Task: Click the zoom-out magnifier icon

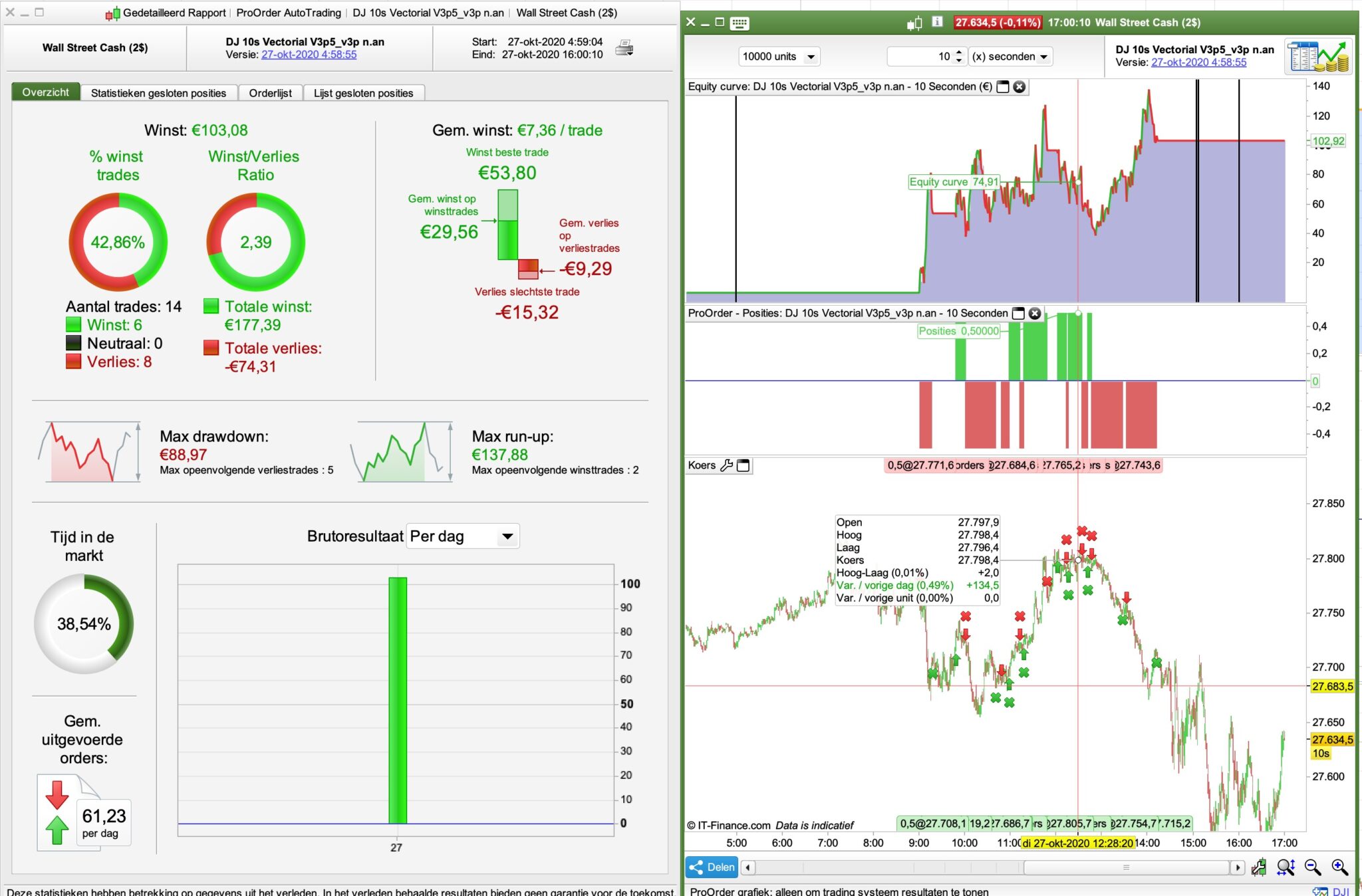Action: coord(1312,867)
